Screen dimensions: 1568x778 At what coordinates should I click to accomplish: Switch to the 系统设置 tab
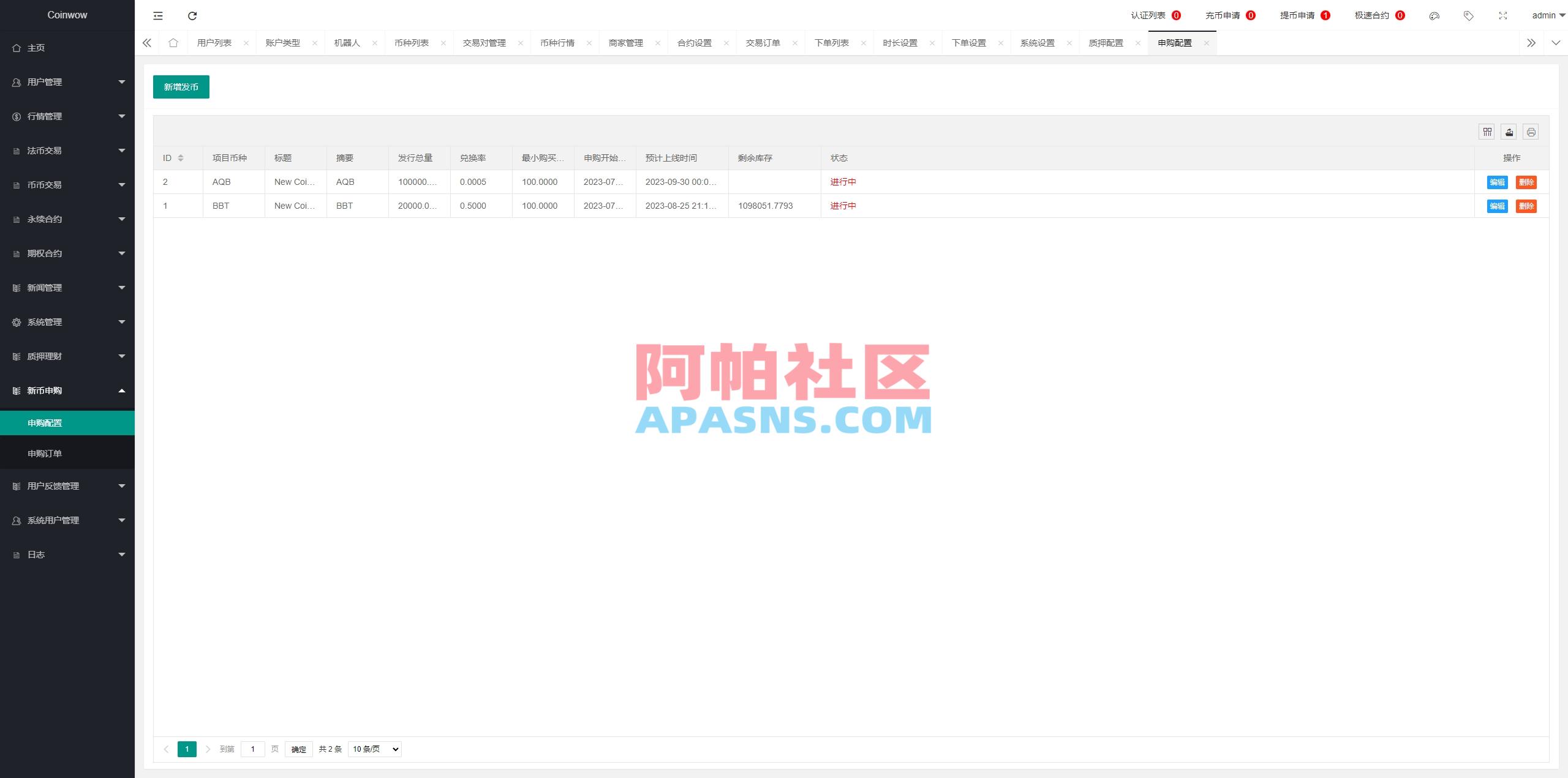1038,43
